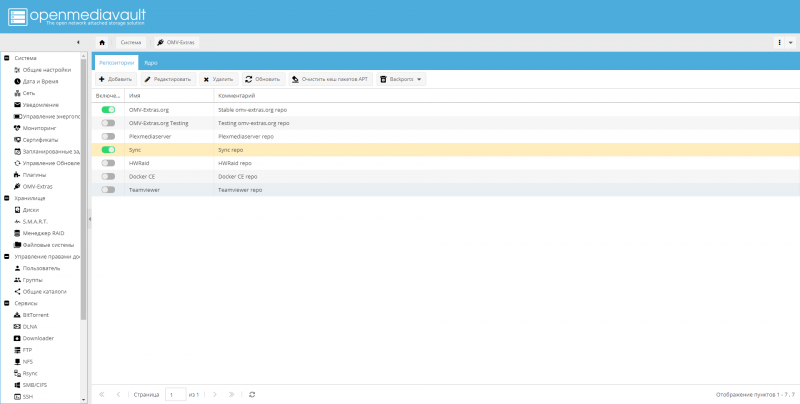Disable the Sync repo toggle
The image size is (800, 404).
pyautogui.click(x=108, y=149)
